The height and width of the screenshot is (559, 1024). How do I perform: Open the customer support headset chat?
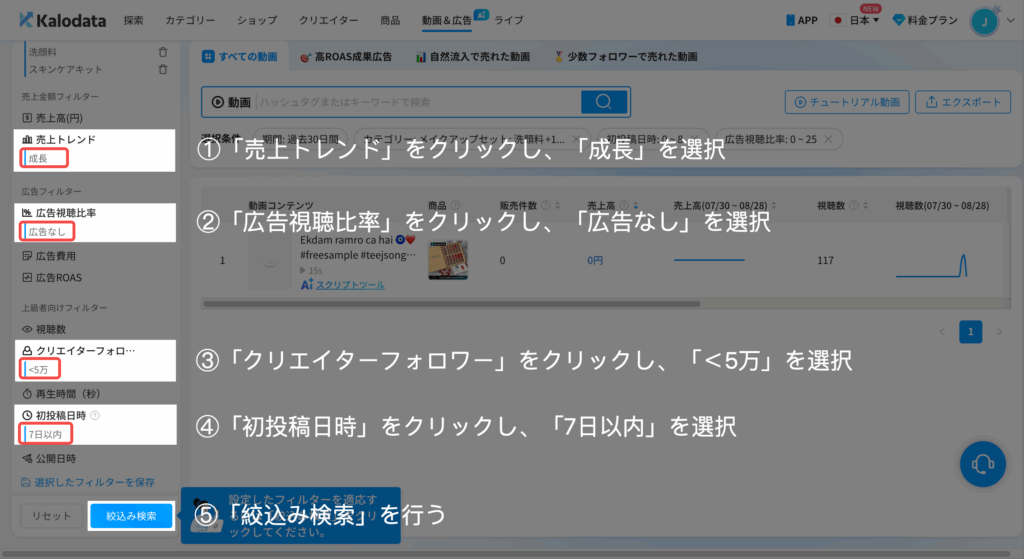coord(983,464)
